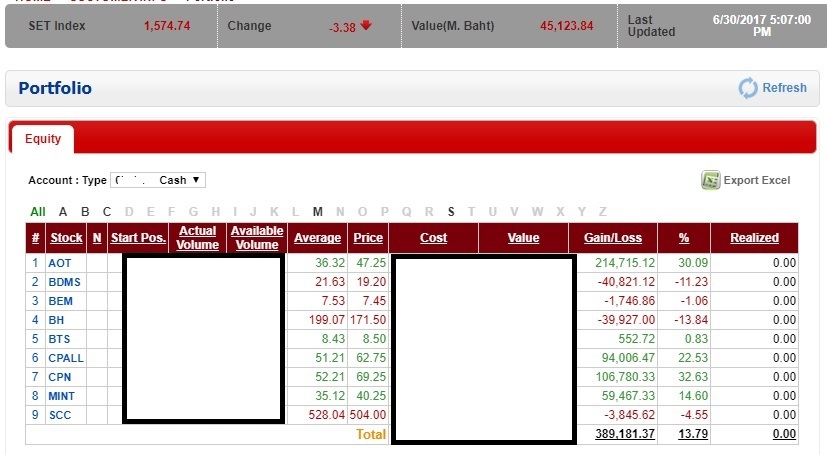The width and height of the screenshot is (827, 455).
Task: Filter stocks by letter S
Action: click(x=451, y=212)
